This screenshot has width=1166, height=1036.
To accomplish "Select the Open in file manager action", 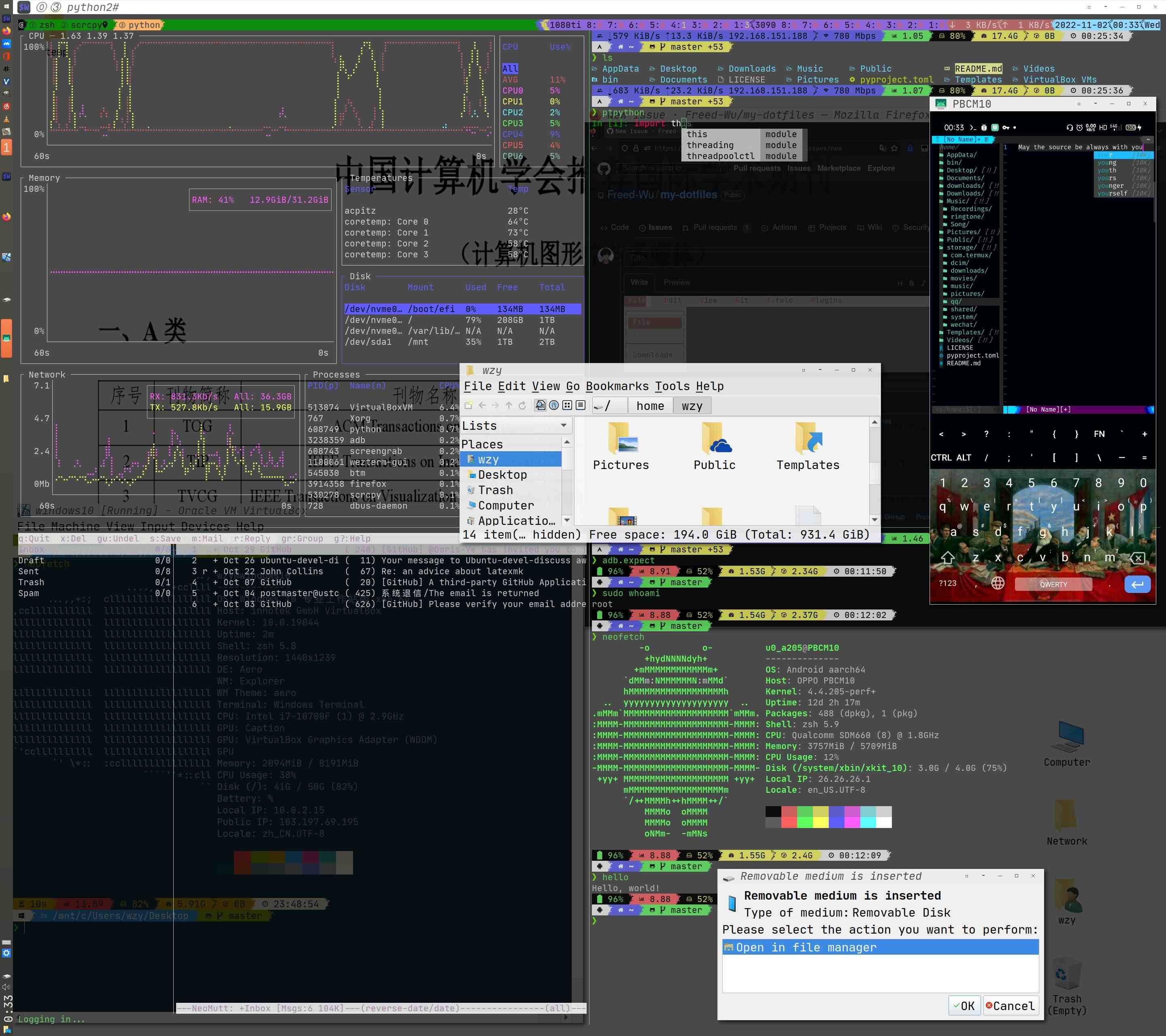I will tap(806, 947).
